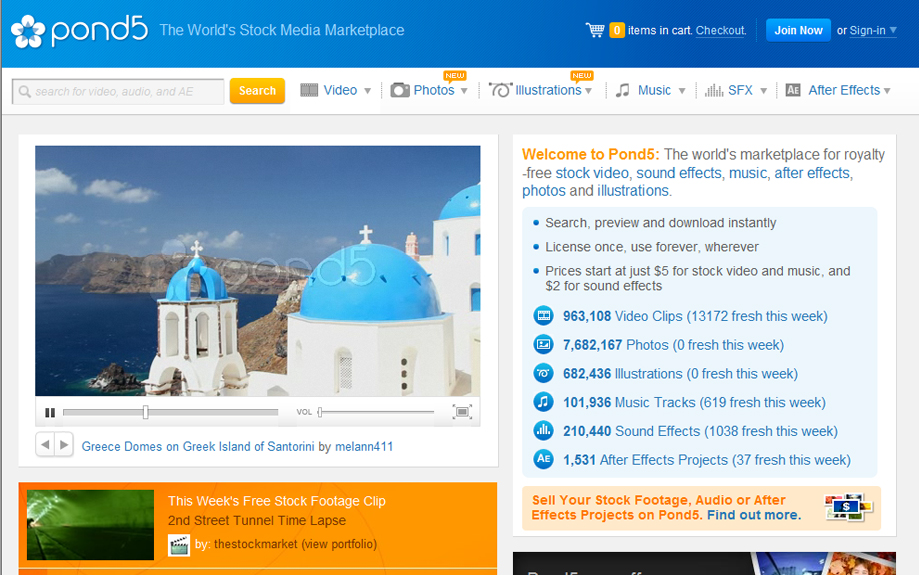The height and width of the screenshot is (575, 919).
Task: Click the cart item count badge showing 0
Action: click(x=617, y=30)
